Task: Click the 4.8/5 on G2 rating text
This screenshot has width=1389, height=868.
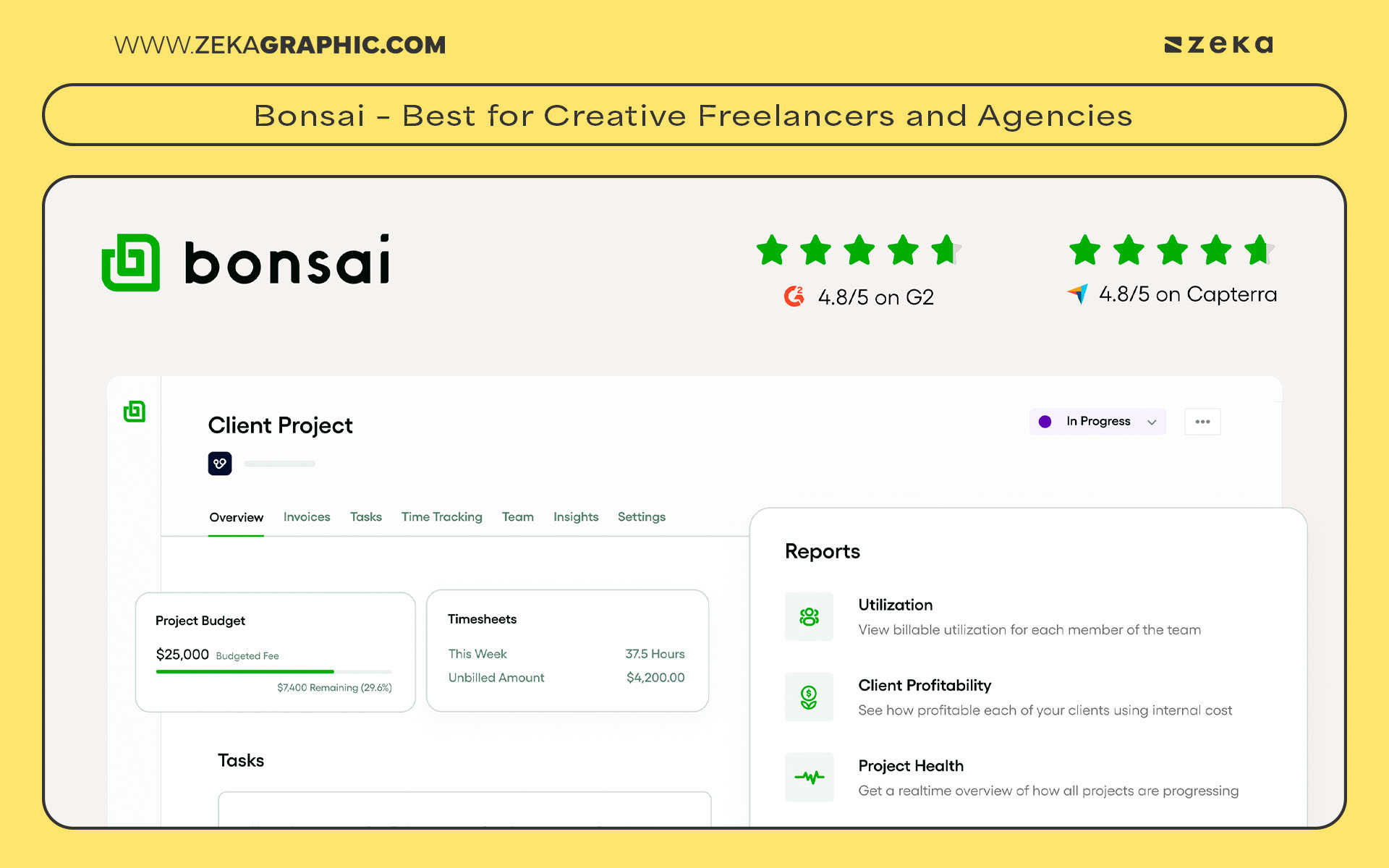Action: 876,297
